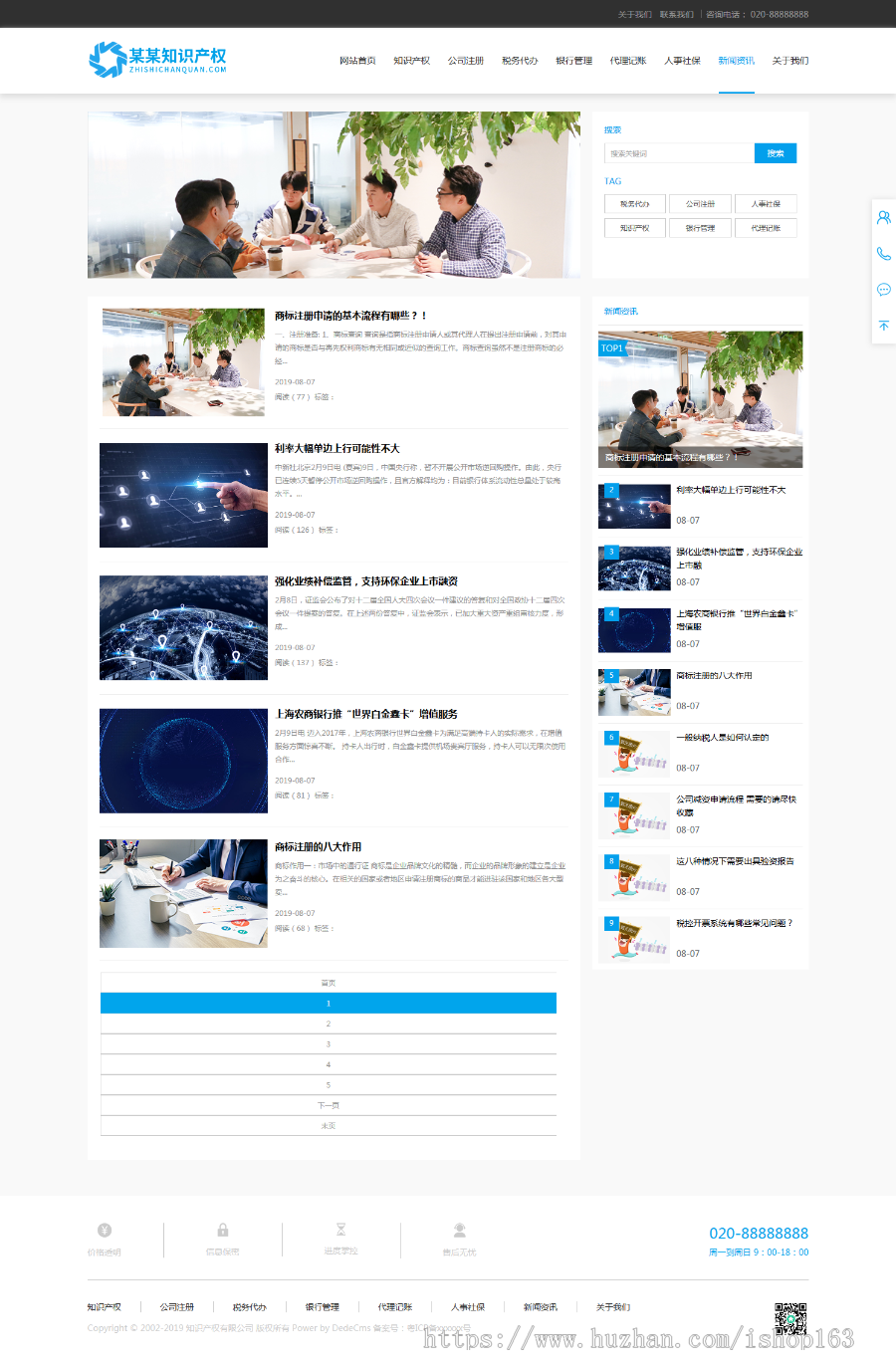The width and height of the screenshot is (896, 1366).
Task: Click the QR code image in footer
Action: (x=790, y=1318)
